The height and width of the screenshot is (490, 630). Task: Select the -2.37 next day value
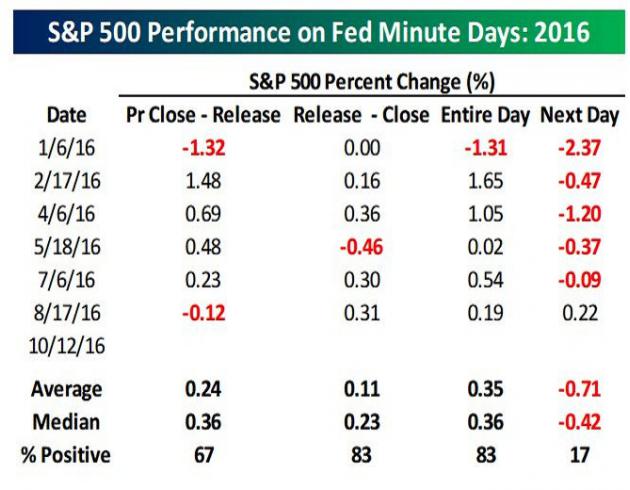pos(578,148)
